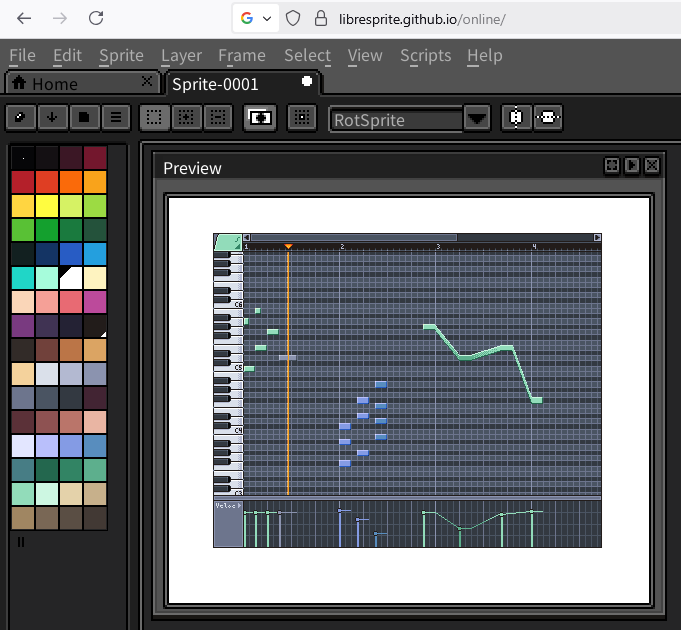Select the add to selection mode button
This screenshot has height=630, width=681.
click(x=186, y=117)
